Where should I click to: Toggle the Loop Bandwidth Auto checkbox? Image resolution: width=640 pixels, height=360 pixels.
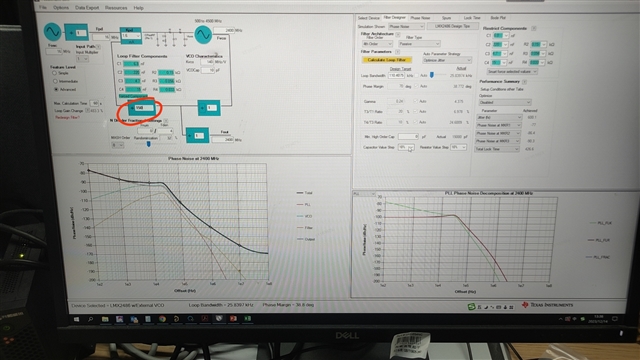coord(416,76)
